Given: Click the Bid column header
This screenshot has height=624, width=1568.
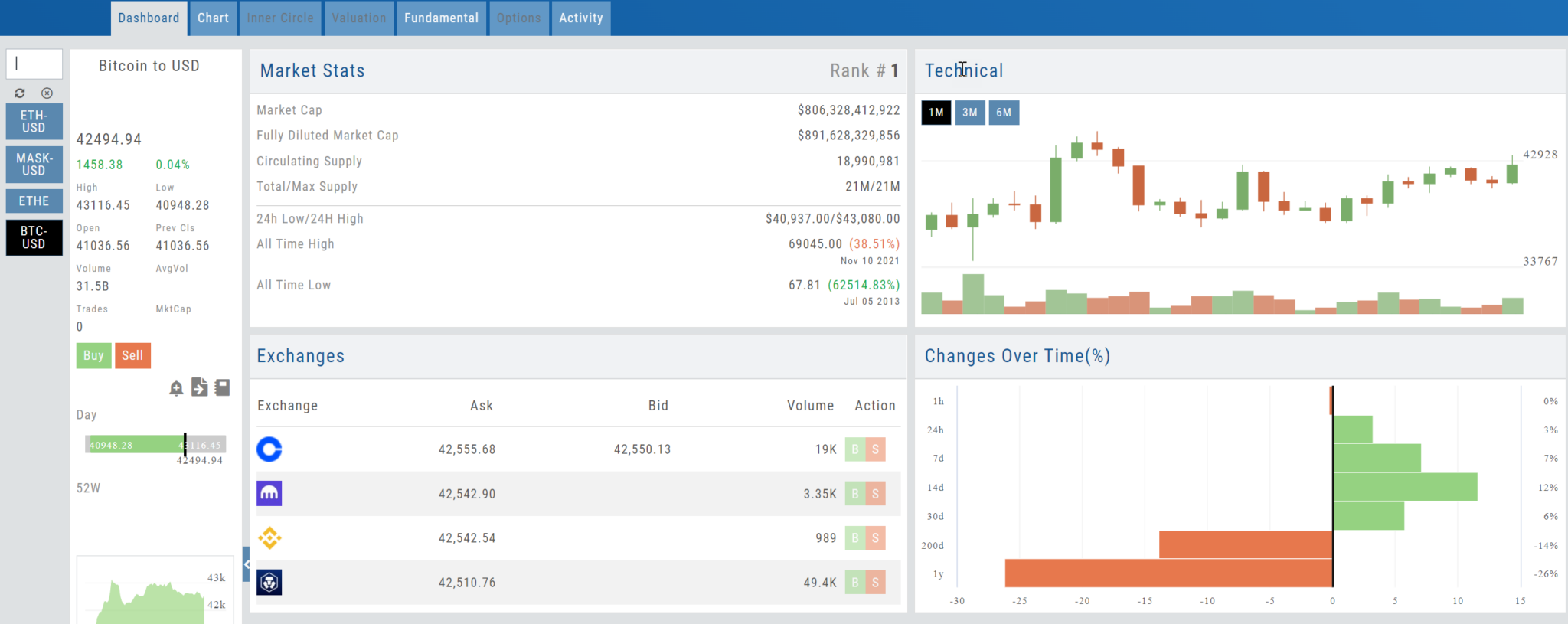Looking at the screenshot, I should click(658, 406).
